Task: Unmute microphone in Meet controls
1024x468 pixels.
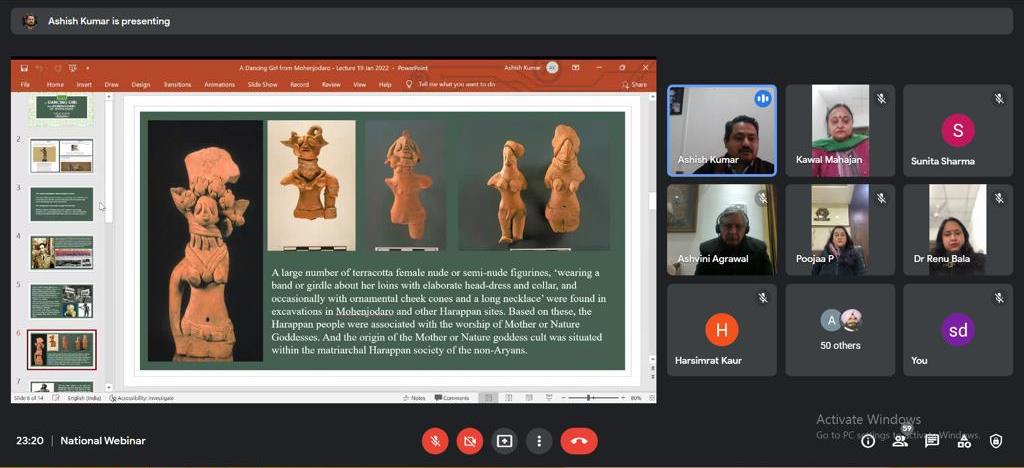Action: coord(435,441)
